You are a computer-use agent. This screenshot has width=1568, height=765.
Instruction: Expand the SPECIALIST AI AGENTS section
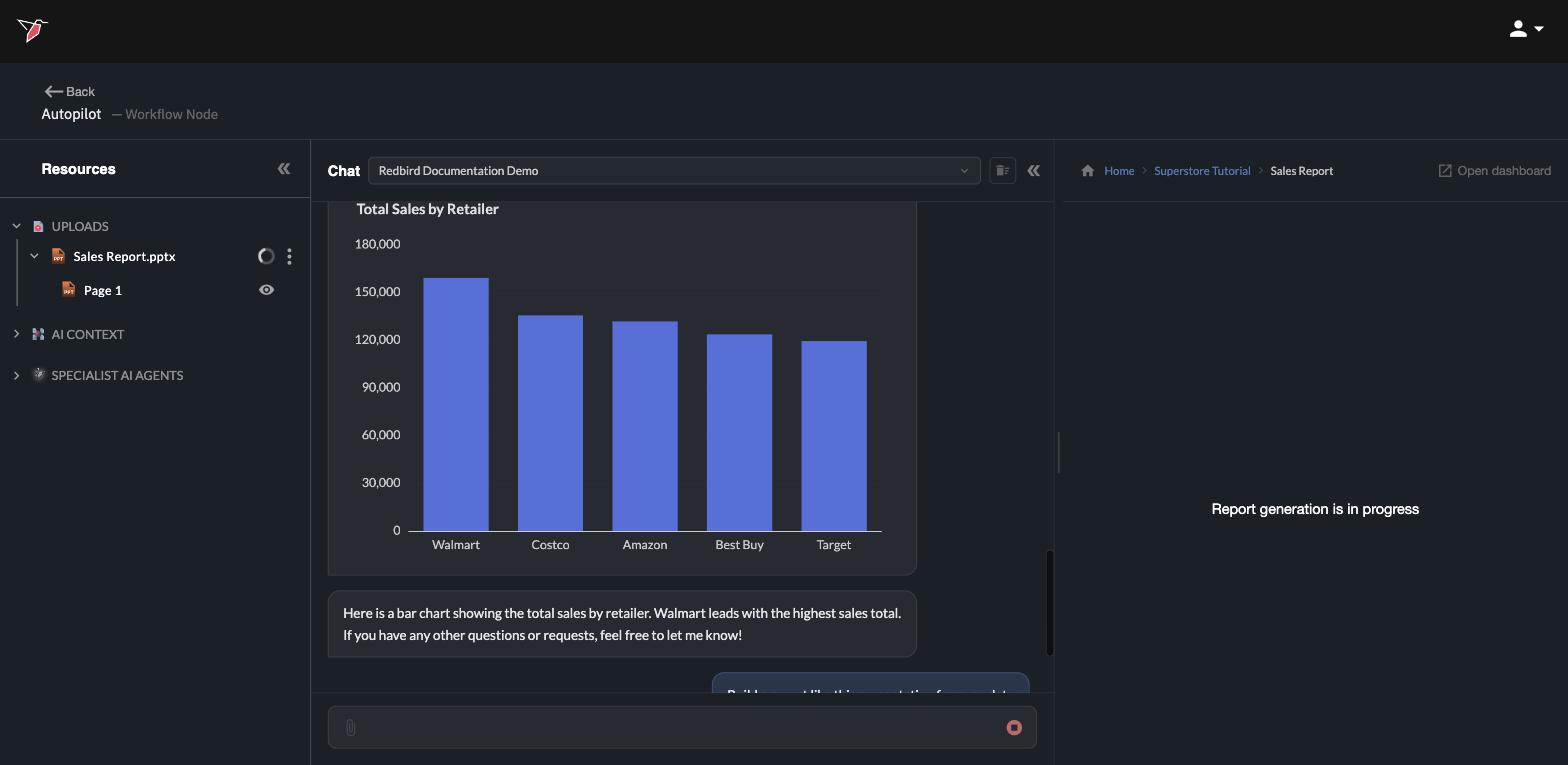(16, 375)
